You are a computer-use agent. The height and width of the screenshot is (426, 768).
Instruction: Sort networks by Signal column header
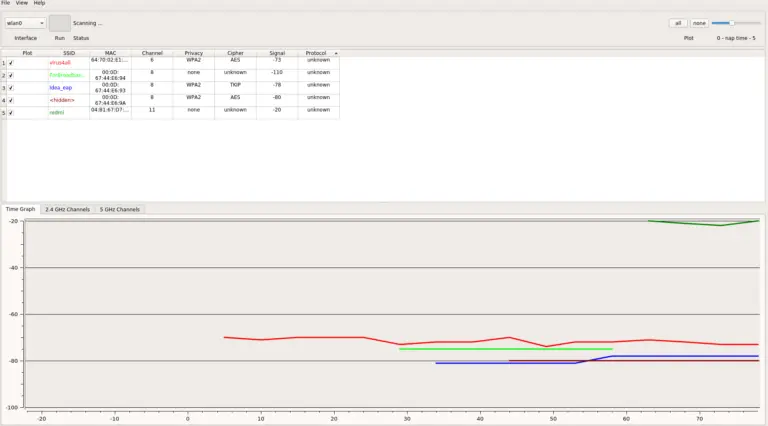click(277, 52)
